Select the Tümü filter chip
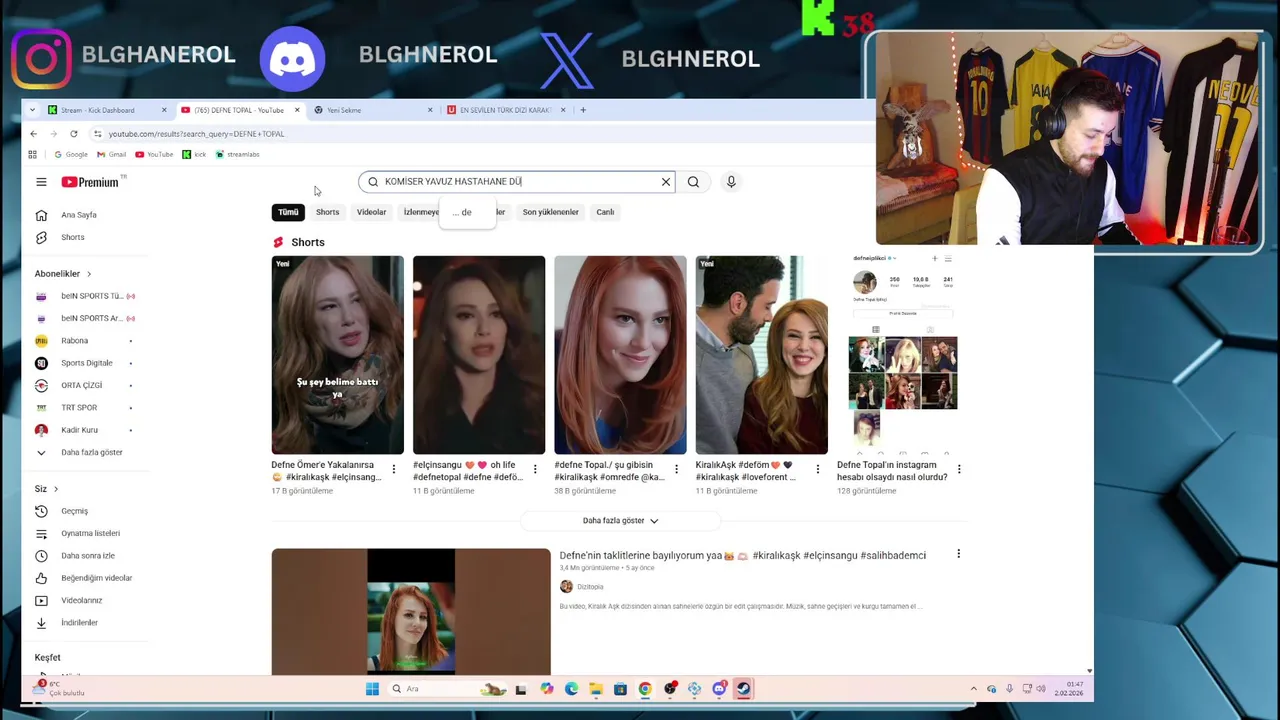This screenshot has height=720, width=1280. [x=288, y=212]
